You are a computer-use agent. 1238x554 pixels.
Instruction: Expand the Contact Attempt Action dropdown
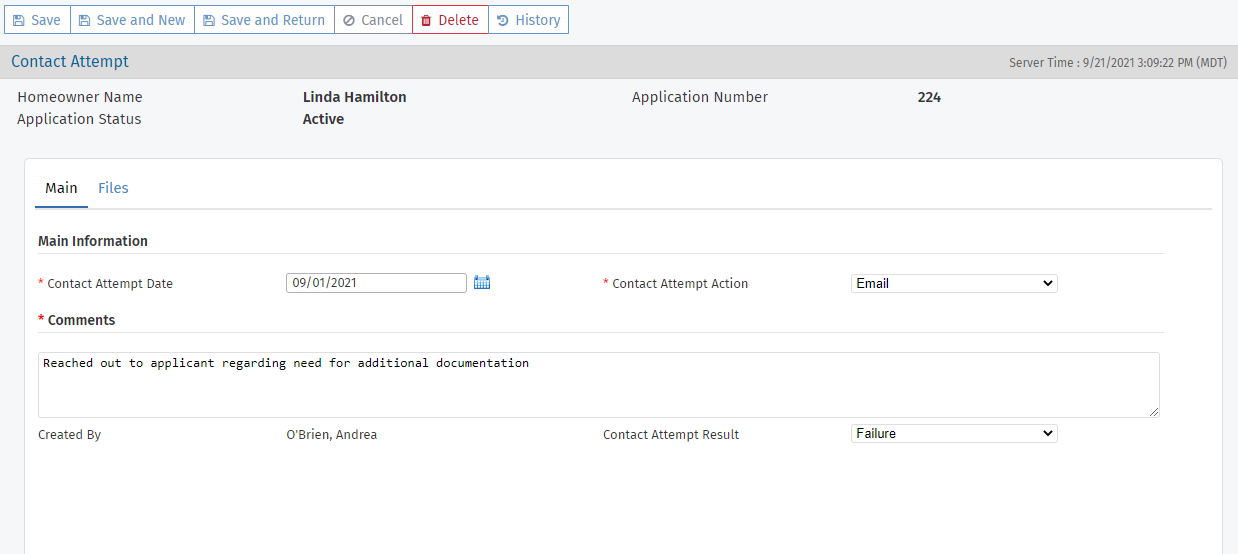[953, 283]
